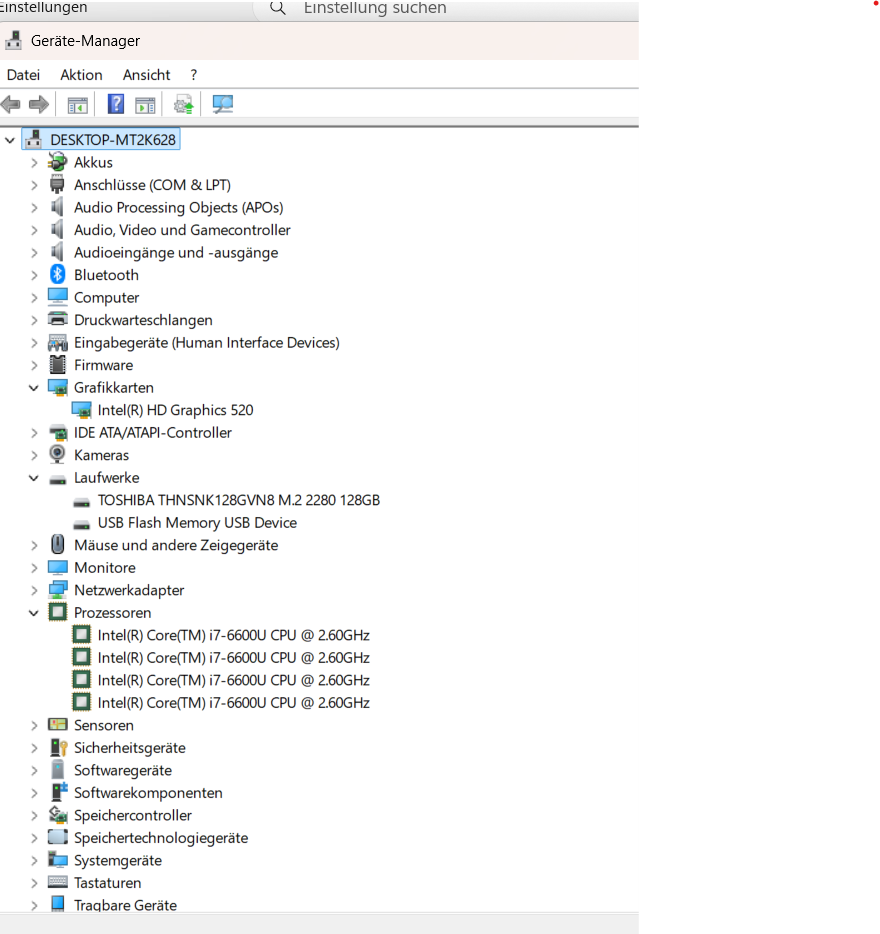The width and height of the screenshot is (880, 934).
Task: Expand the Bluetooth category chevron
Action: (x=34, y=275)
